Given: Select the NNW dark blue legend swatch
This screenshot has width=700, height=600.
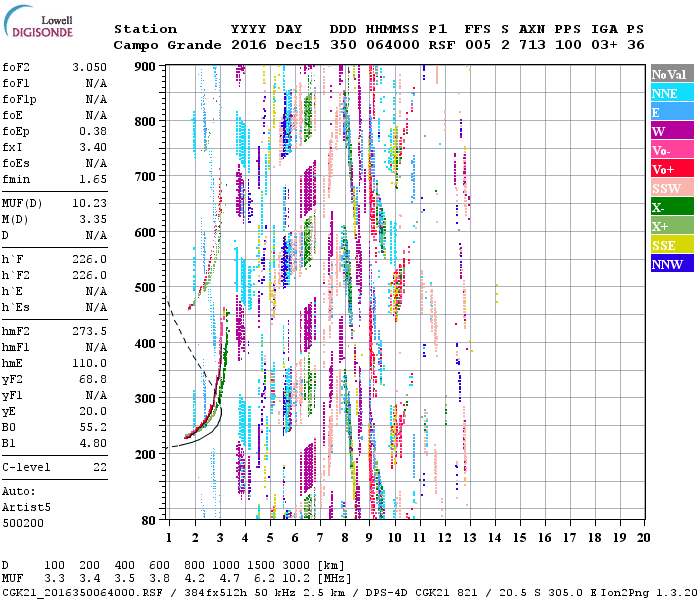Looking at the screenshot, I should click(672, 263).
